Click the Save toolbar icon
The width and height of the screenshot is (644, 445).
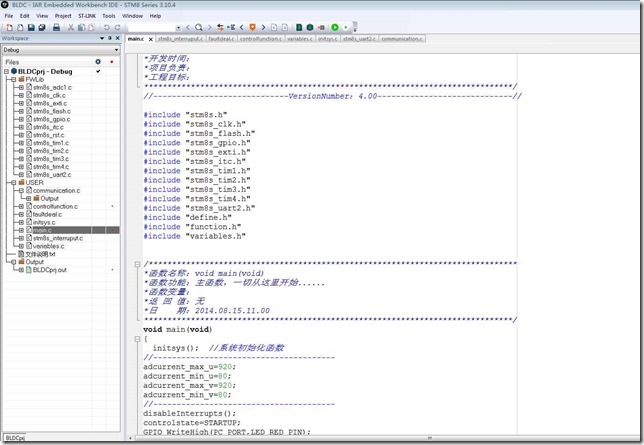point(31,28)
